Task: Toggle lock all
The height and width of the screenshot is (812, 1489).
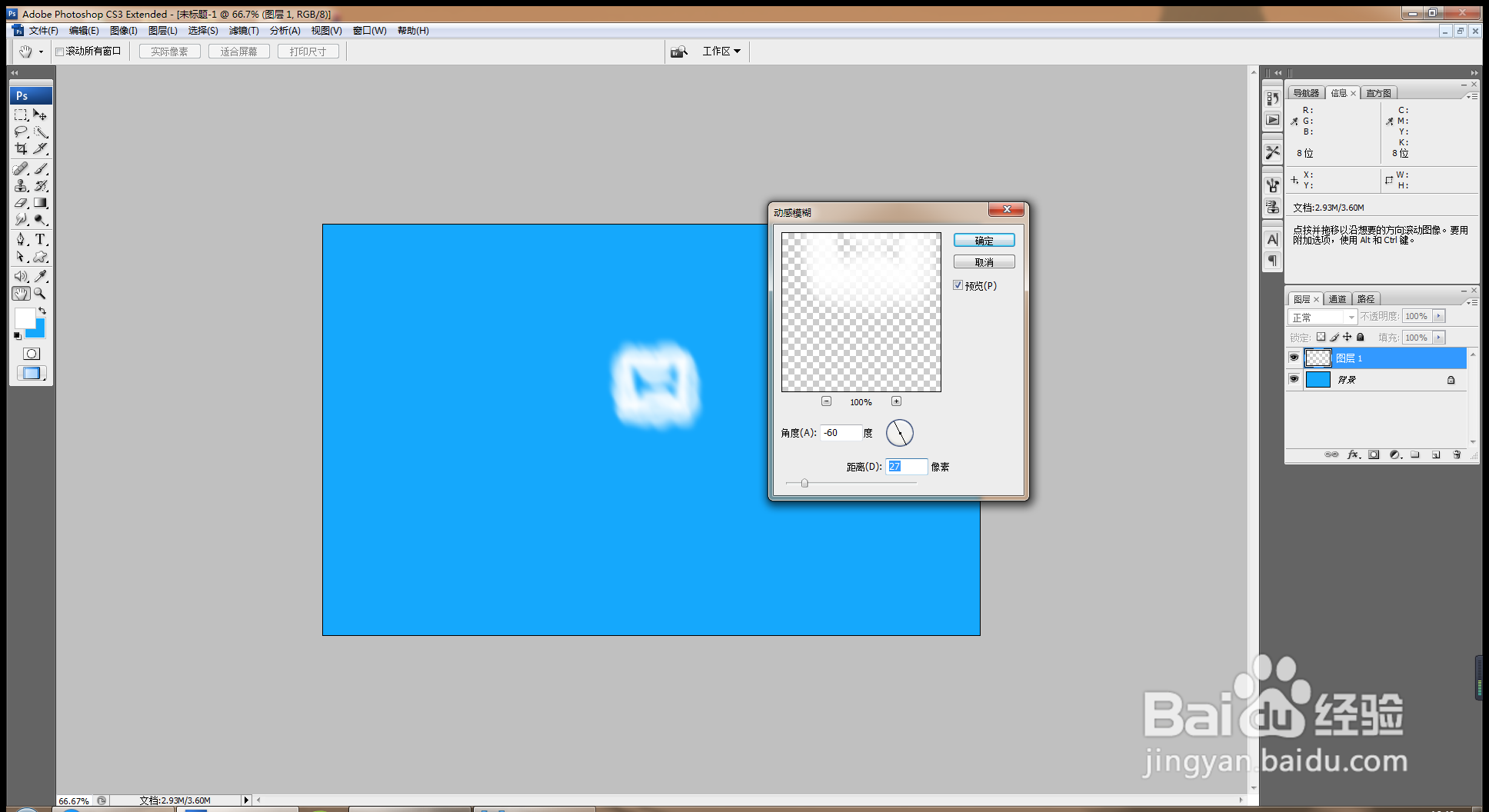Action: point(1360,337)
